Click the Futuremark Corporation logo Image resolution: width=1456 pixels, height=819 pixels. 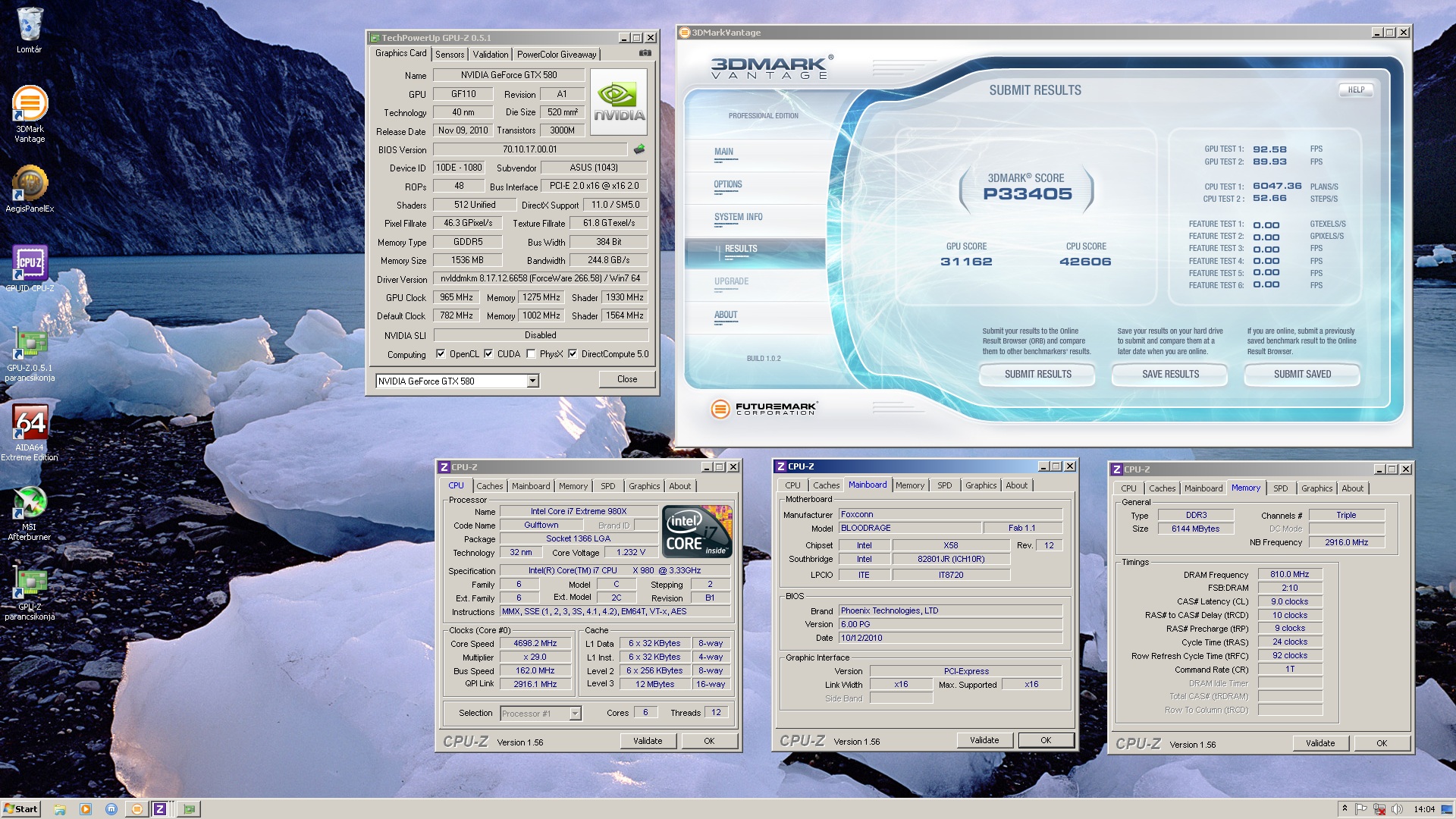(x=764, y=409)
